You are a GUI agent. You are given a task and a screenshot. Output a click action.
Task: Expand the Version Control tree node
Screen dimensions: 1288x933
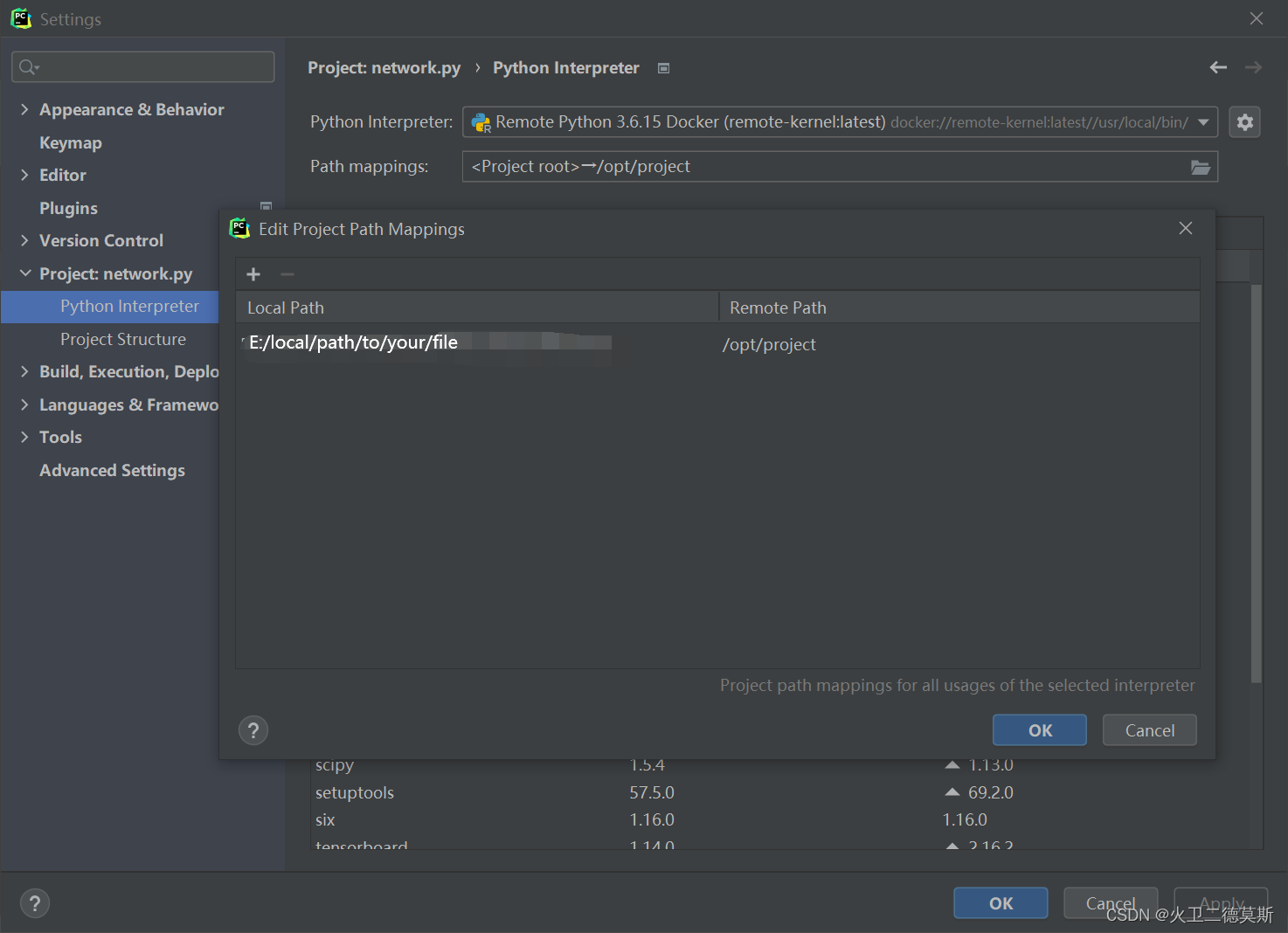tap(24, 240)
